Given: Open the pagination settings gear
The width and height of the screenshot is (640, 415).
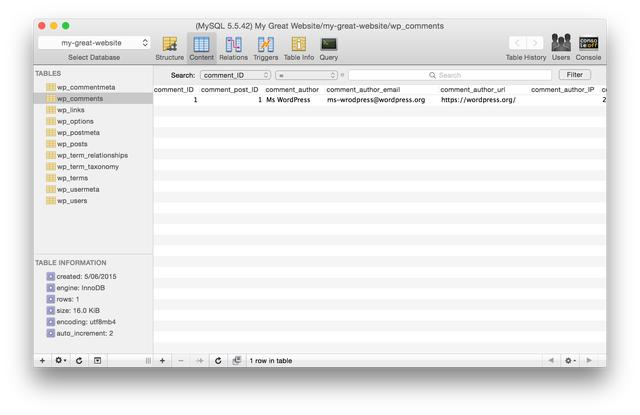Looking at the screenshot, I should 570,361.
